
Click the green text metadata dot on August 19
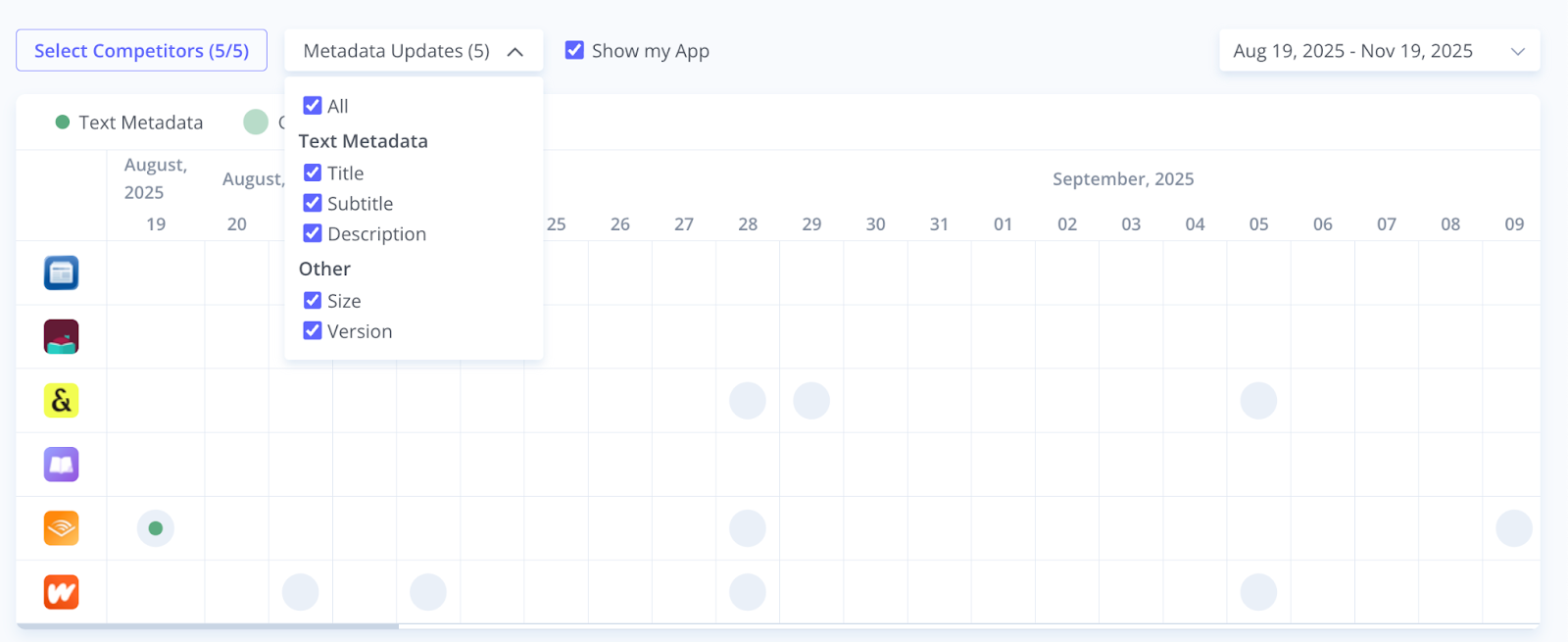coord(156,528)
